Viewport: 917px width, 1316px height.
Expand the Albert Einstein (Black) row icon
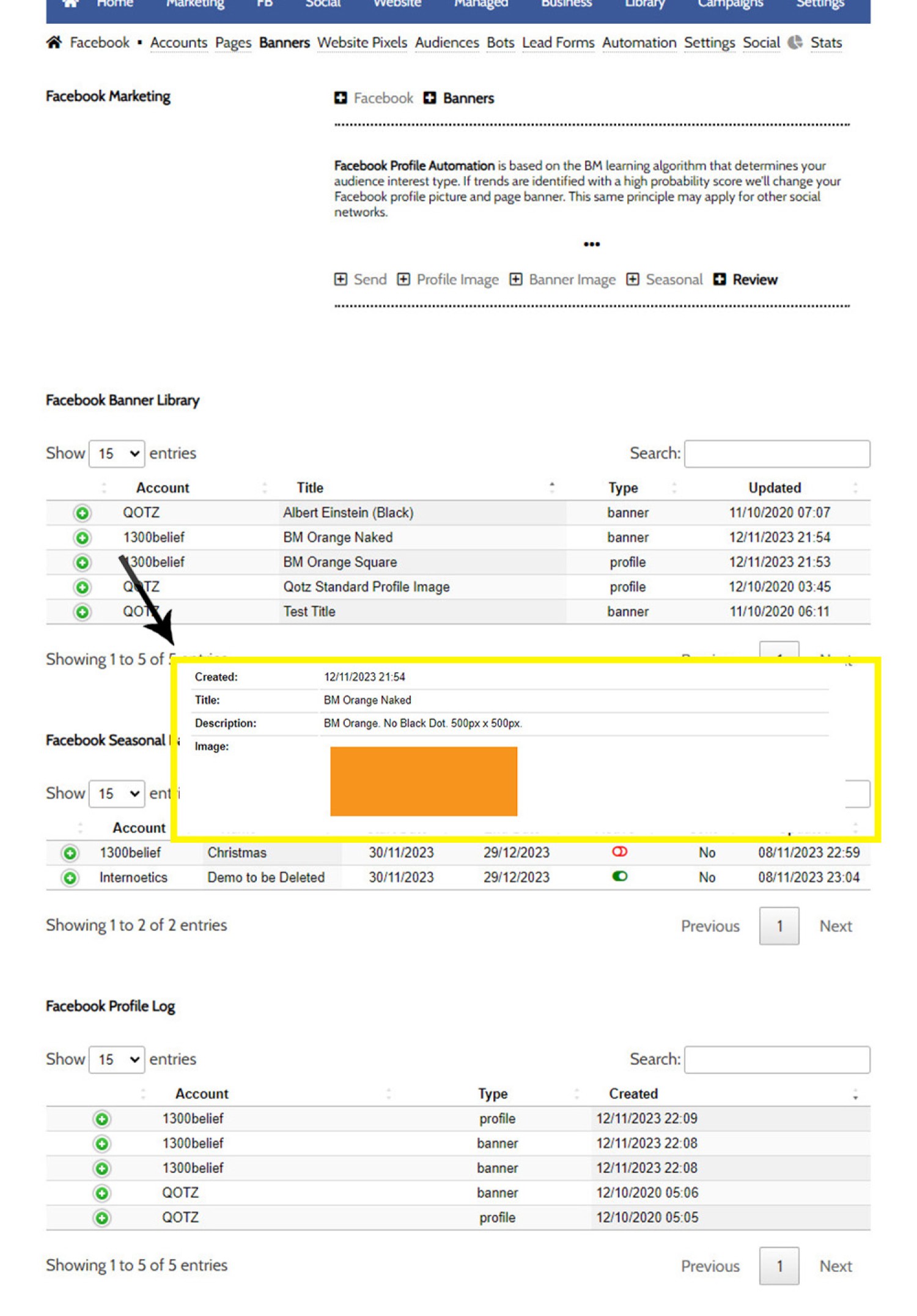tap(82, 512)
